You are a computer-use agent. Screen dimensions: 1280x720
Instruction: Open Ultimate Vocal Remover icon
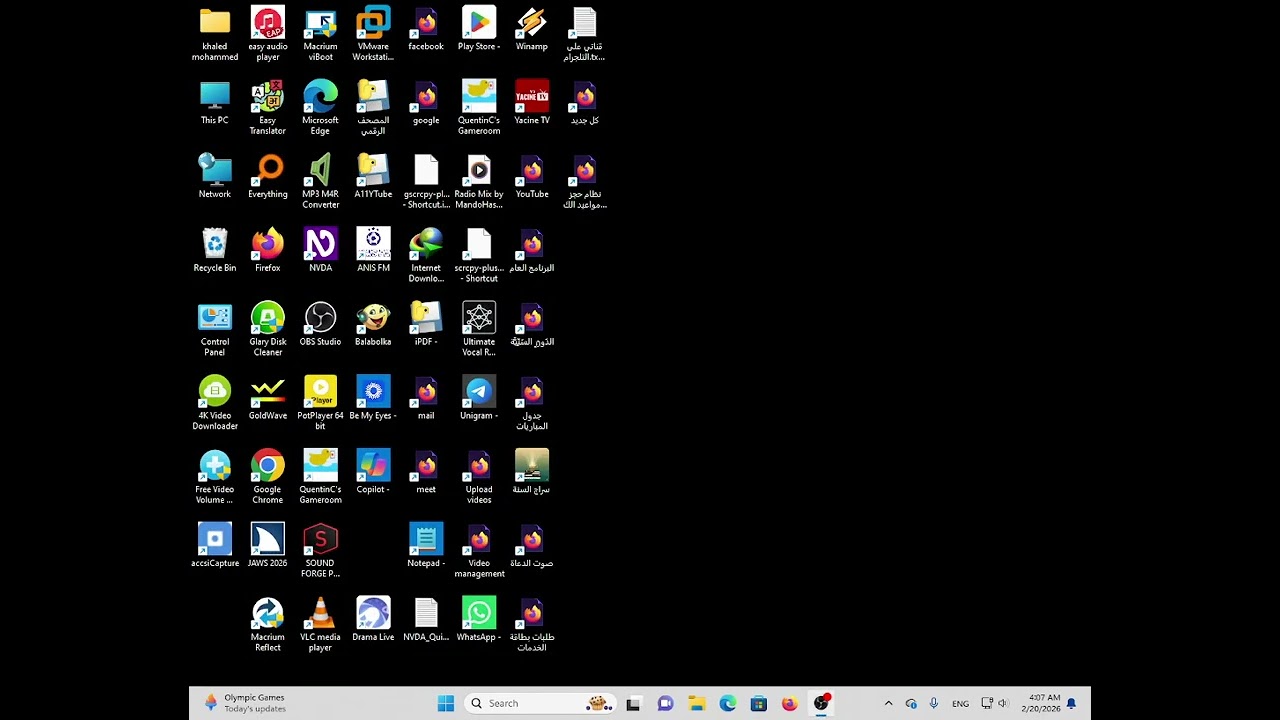click(x=479, y=329)
